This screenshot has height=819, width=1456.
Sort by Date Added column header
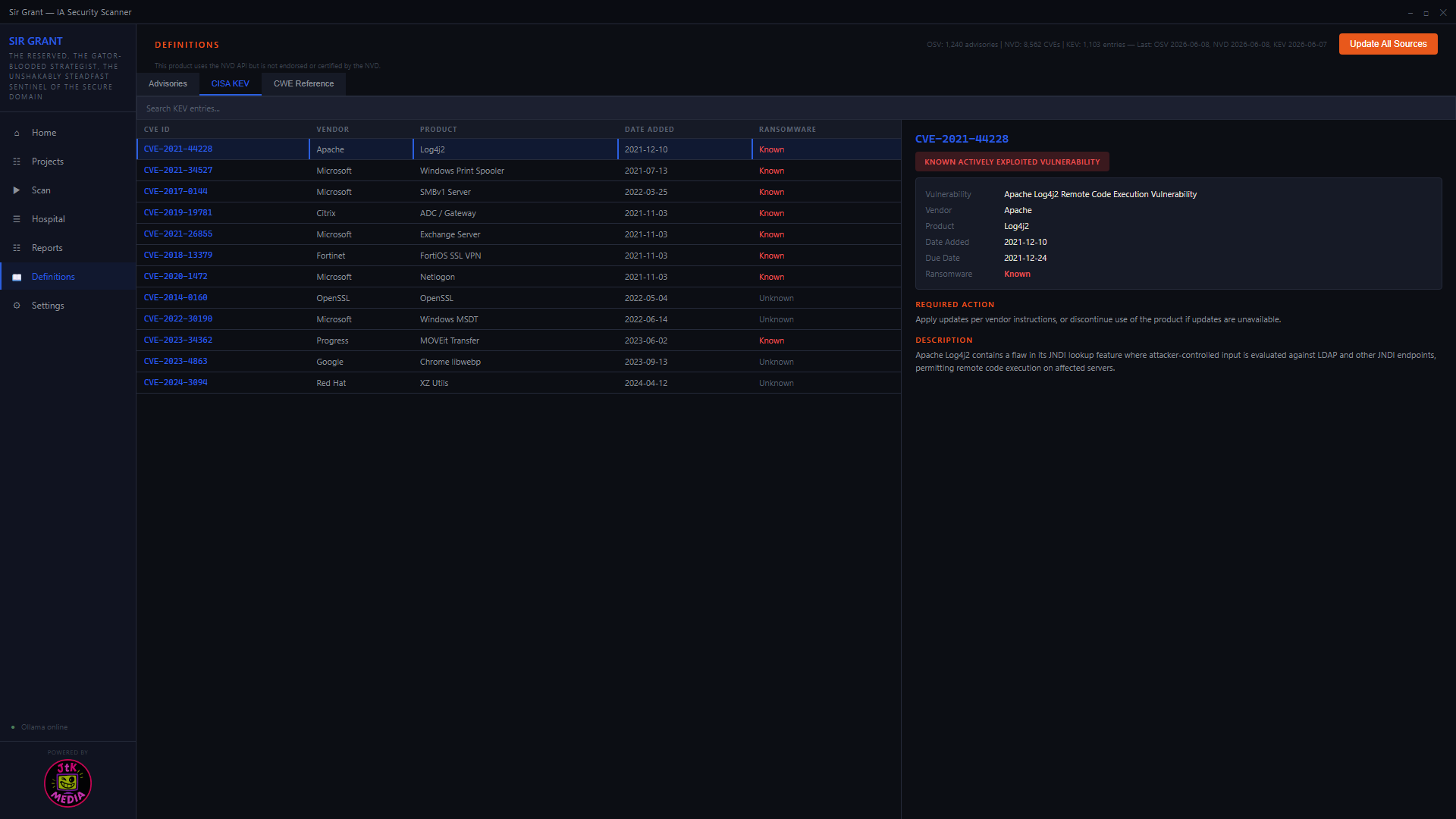click(649, 130)
